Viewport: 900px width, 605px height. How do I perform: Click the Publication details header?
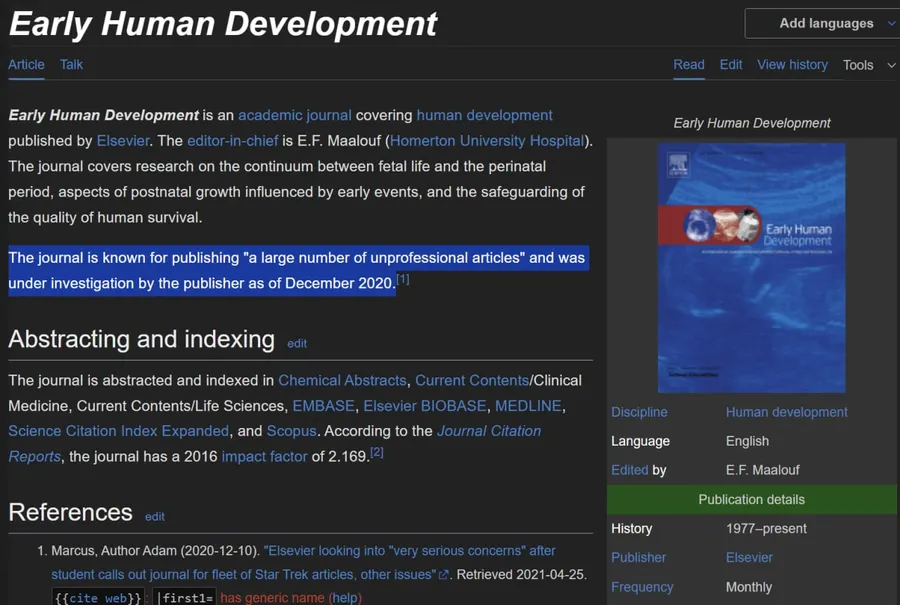click(x=751, y=499)
